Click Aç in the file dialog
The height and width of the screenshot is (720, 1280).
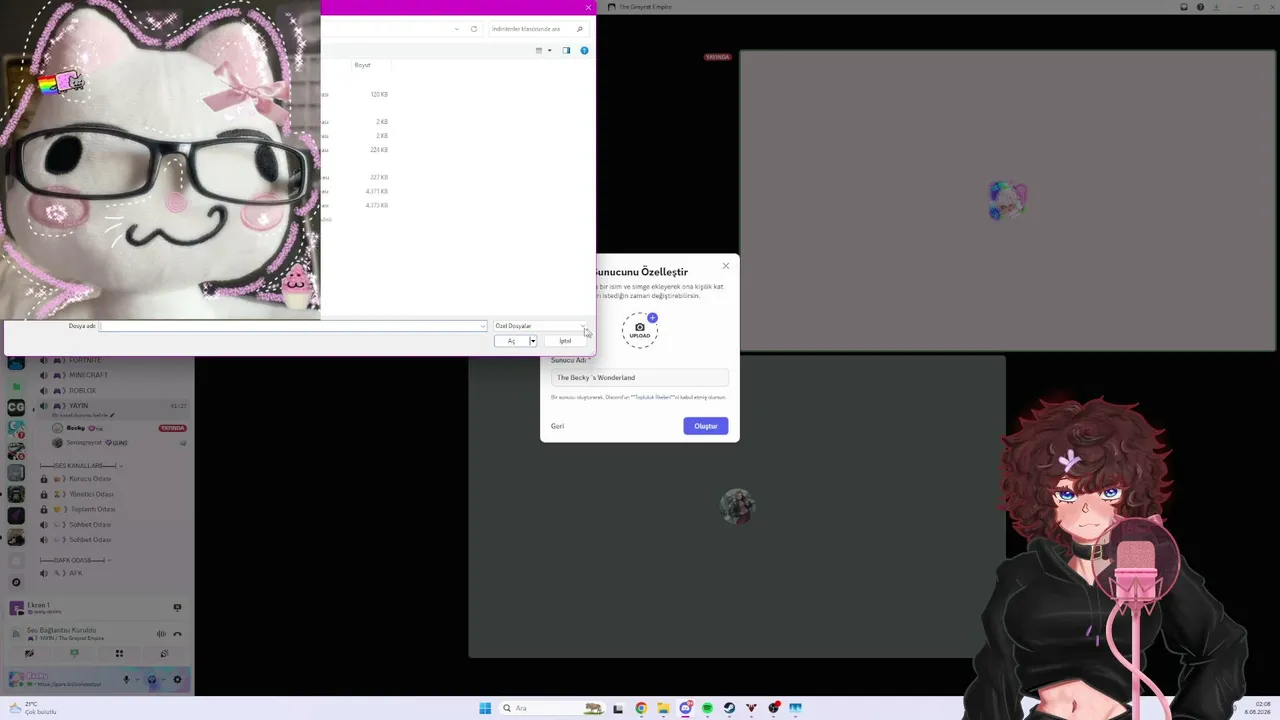(511, 341)
